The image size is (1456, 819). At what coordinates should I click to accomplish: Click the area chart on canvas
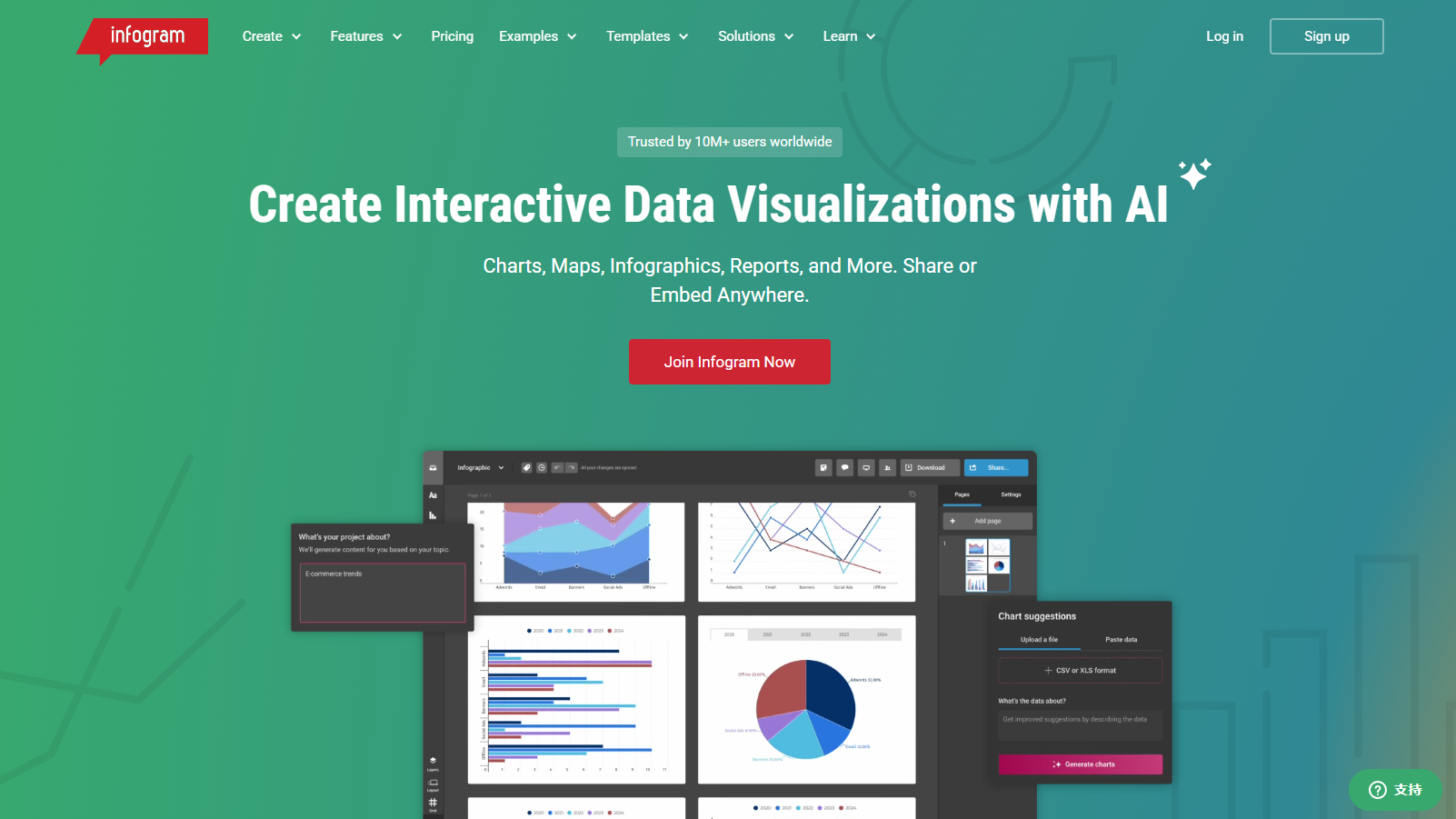[x=576, y=552]
